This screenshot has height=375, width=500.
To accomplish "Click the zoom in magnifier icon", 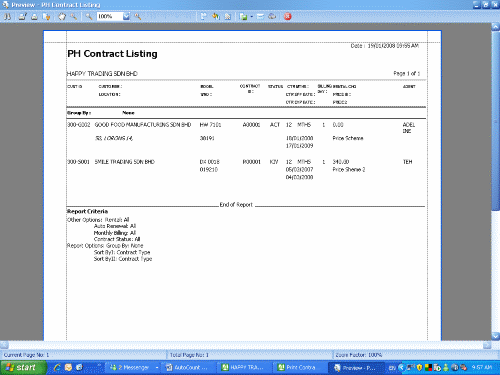I will click(x=138, y=16).
